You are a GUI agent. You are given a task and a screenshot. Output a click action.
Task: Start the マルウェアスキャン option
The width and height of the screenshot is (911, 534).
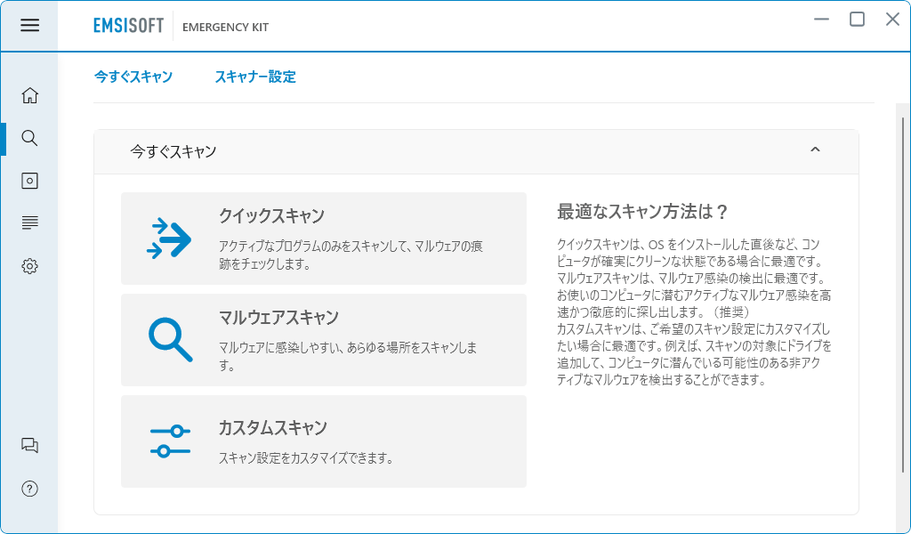(x=324, y=340)
